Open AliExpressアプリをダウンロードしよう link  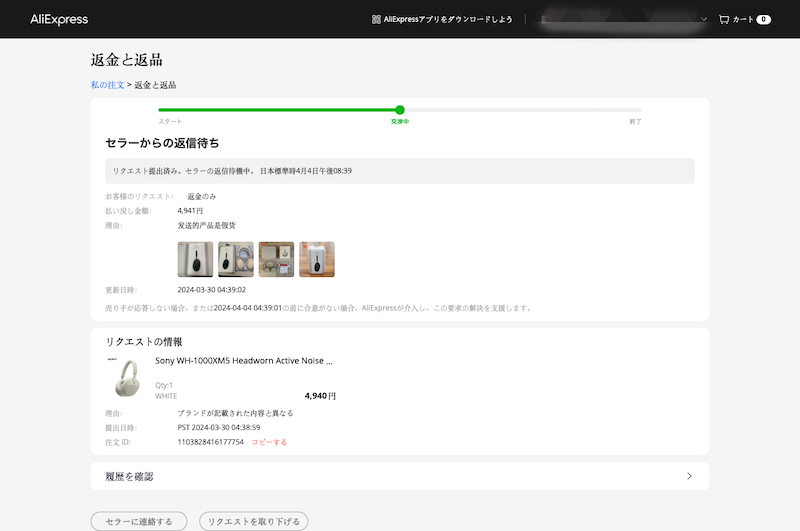(448, 19)
